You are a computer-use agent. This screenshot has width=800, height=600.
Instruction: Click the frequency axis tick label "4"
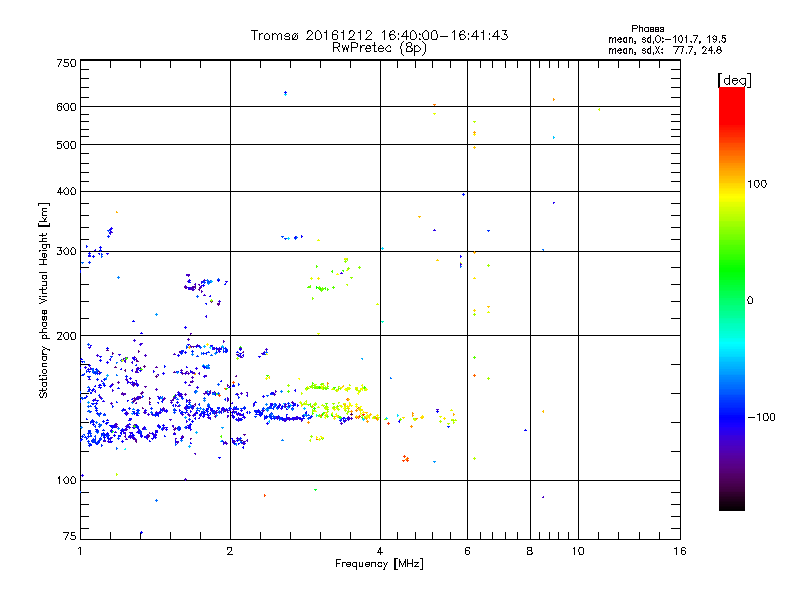click(380, 551)
